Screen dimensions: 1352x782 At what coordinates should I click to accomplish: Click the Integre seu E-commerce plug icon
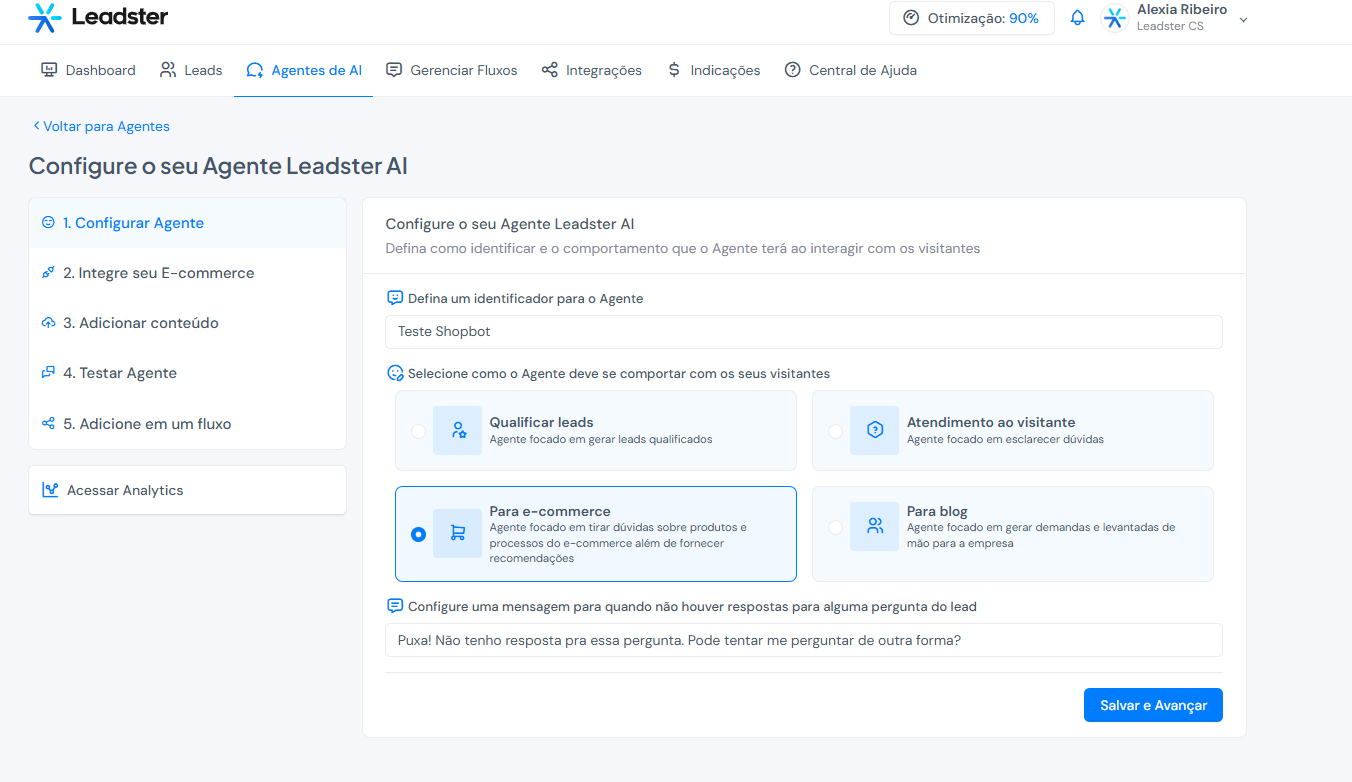(x=48, y=272)
